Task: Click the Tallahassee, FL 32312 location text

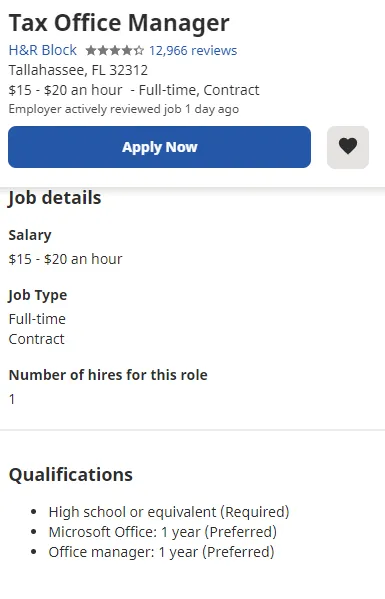Action: 78,70
